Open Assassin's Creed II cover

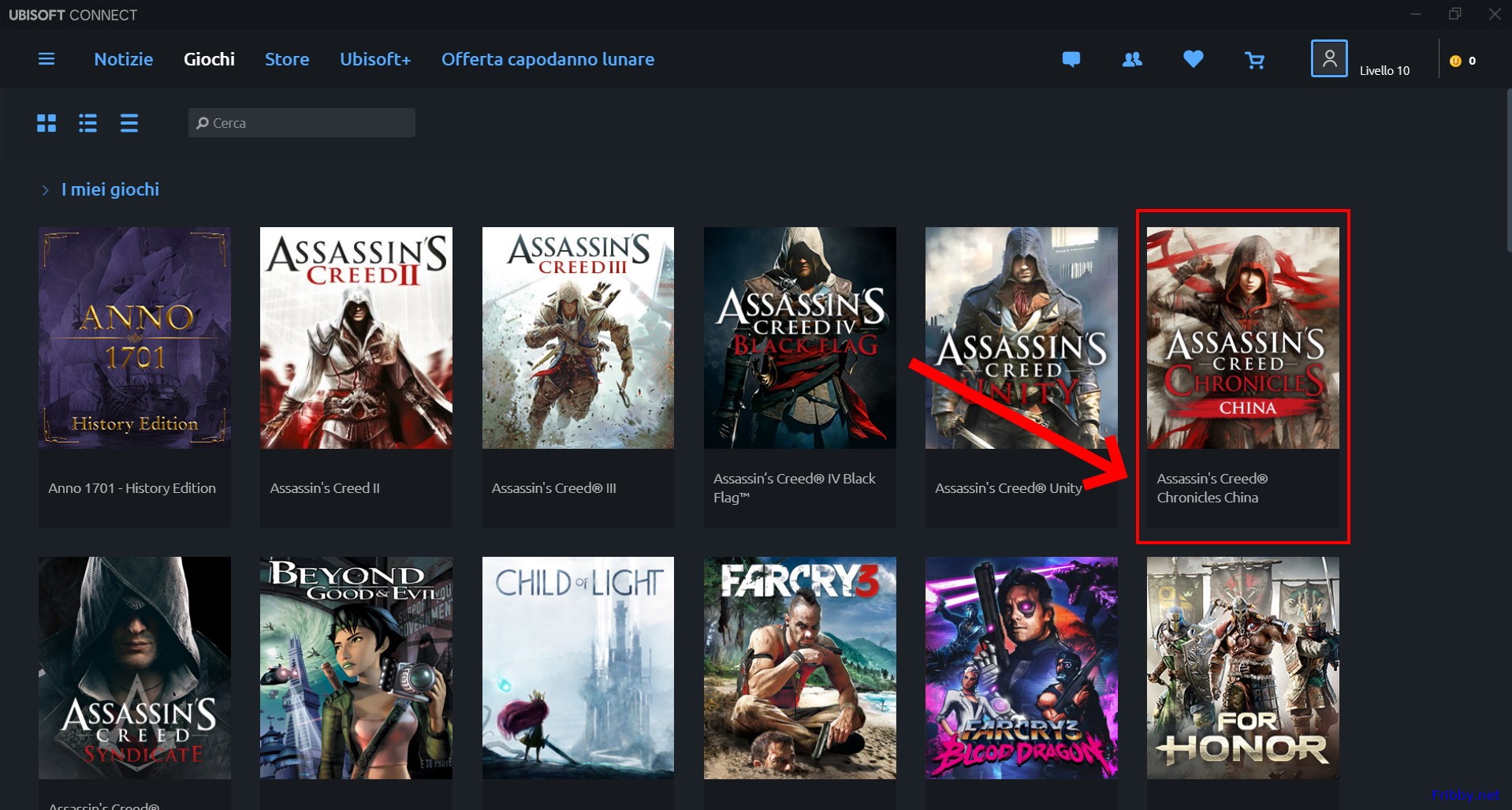pyautogui.click(x=356, y=338)
